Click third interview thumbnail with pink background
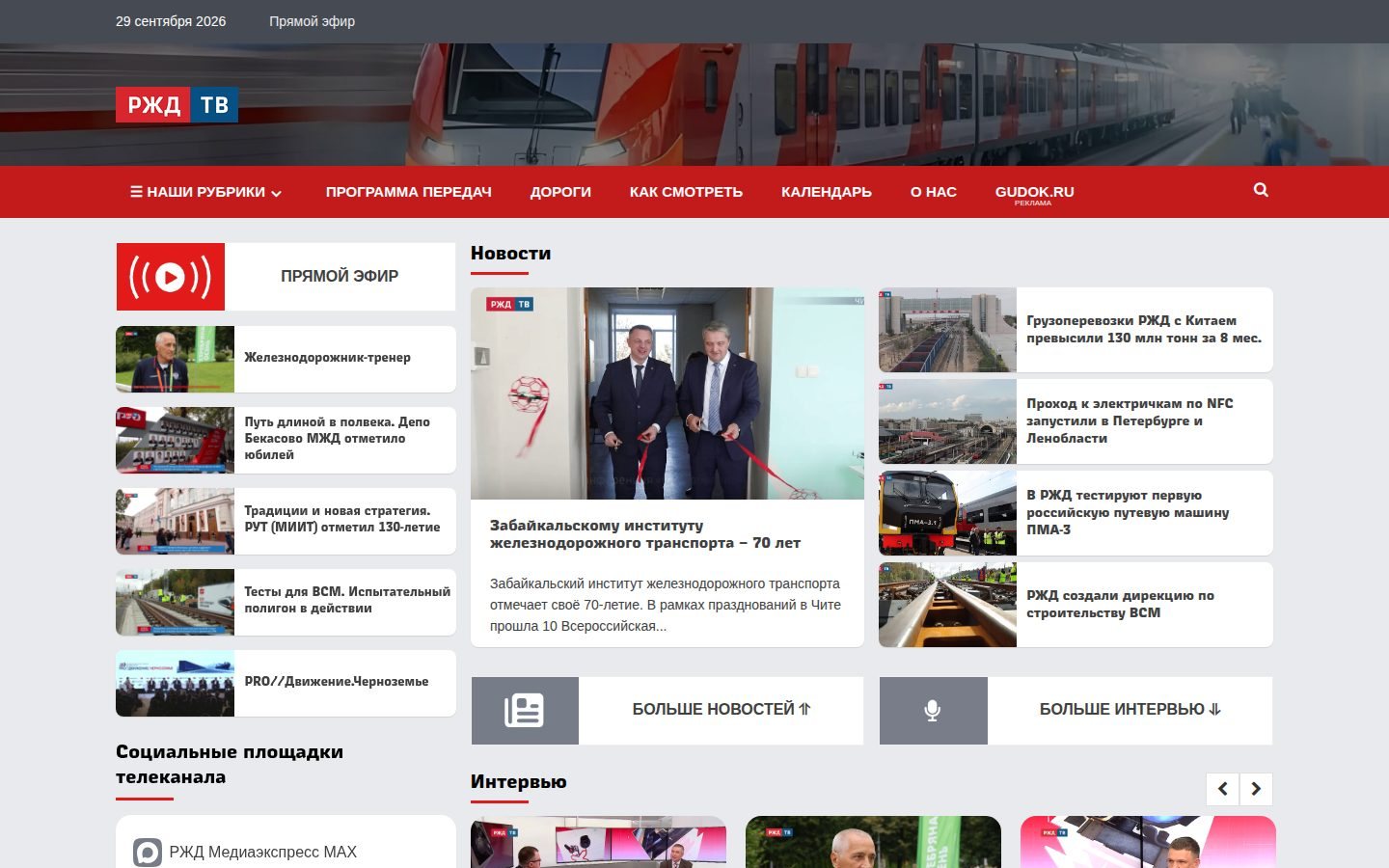Screen dimensions: 1389x868 click(x=1148, y=842)
